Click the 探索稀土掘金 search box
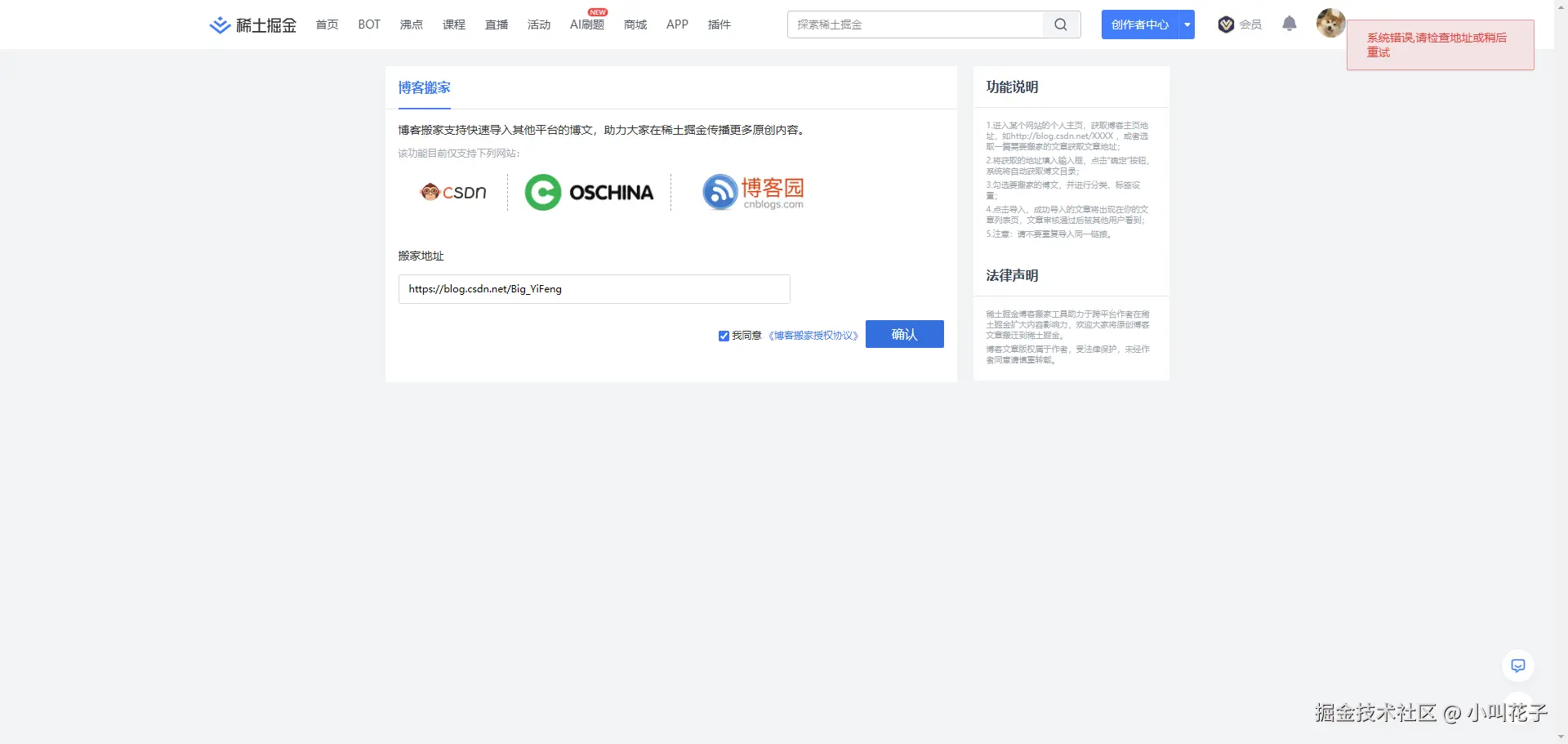Viewport: 1568px width, 744px height. [915, 25]
